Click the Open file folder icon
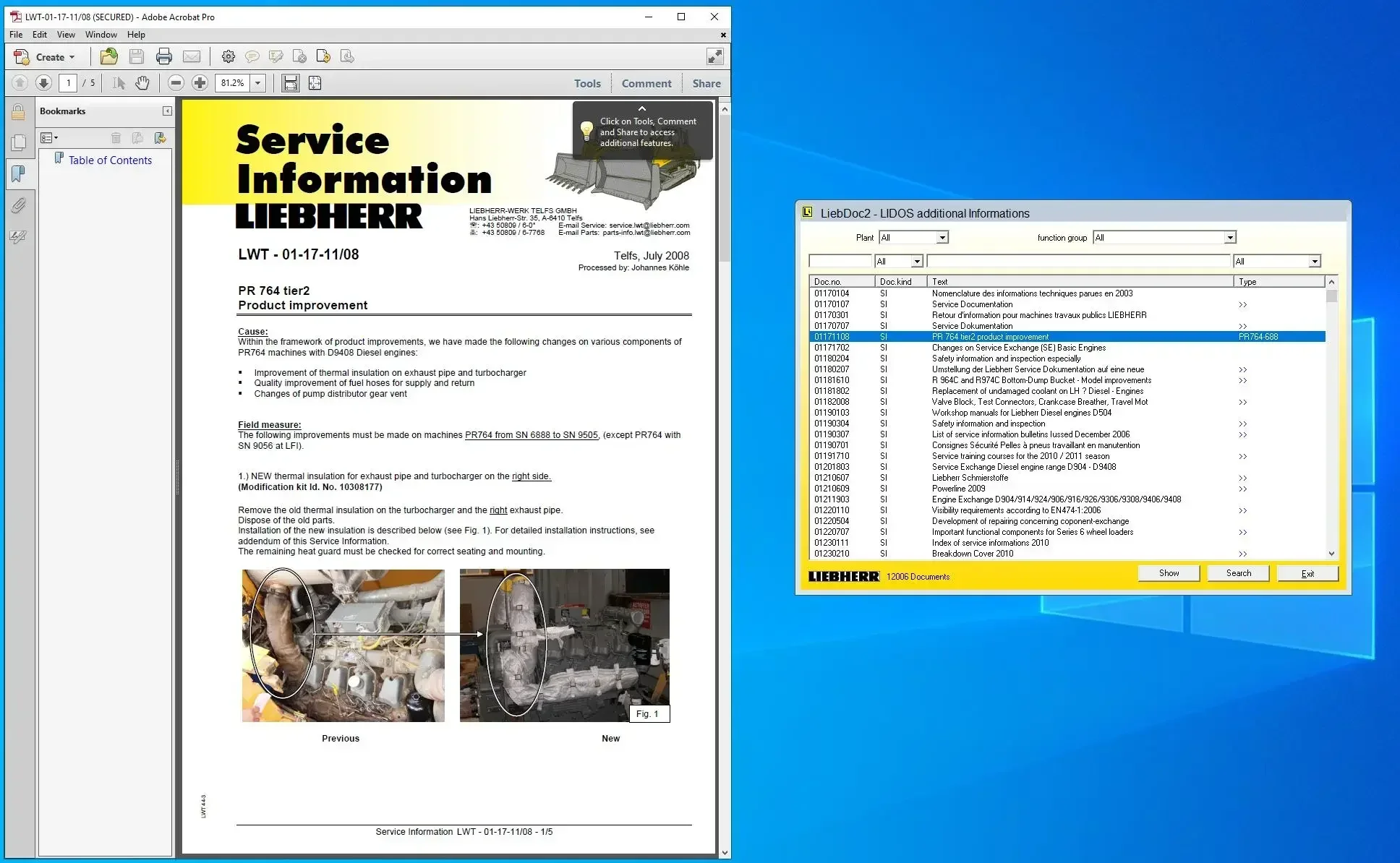Image resolution: width=1400 pixels, height=863 pixels. click(108, 56)
